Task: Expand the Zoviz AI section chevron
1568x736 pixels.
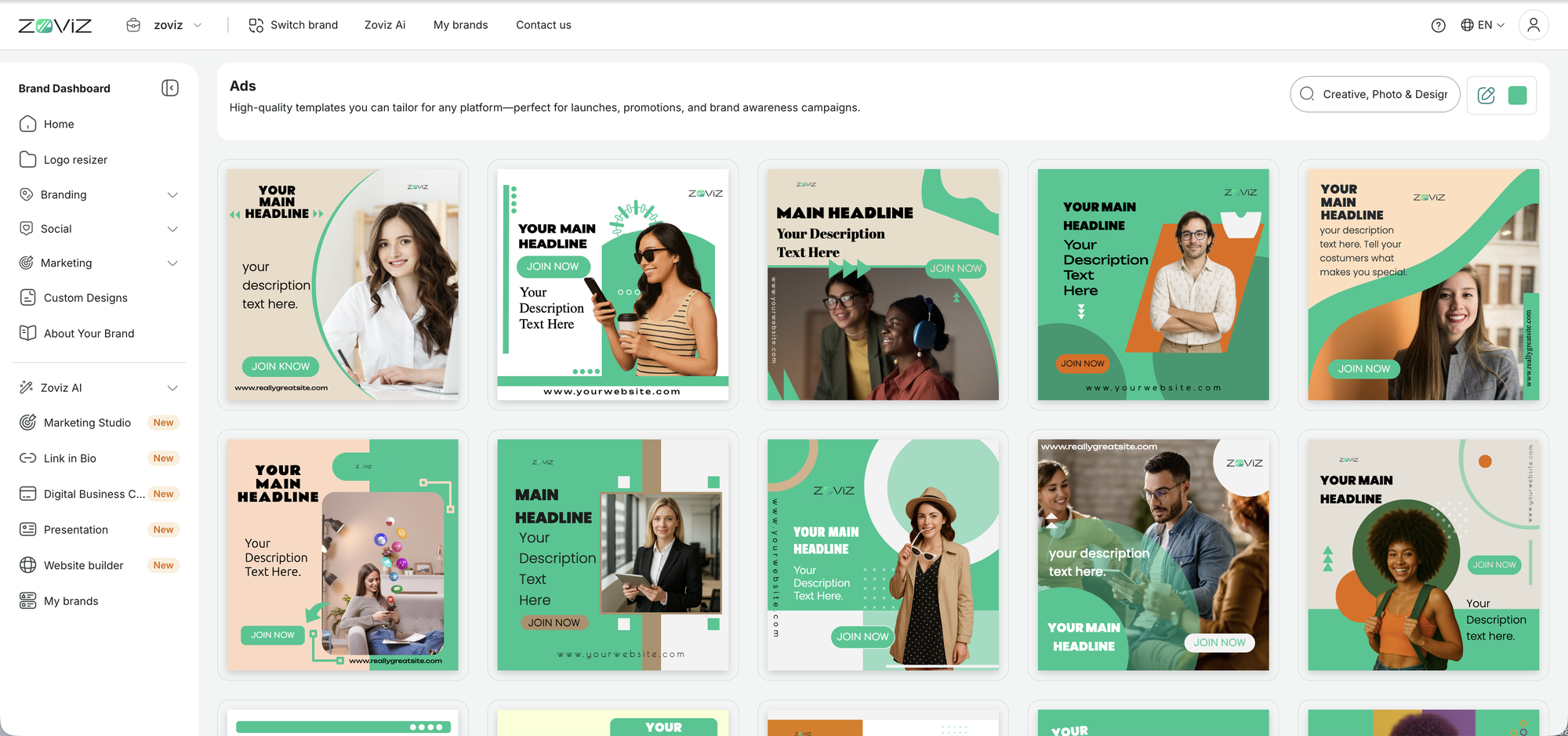Action: tap(172, 388)
